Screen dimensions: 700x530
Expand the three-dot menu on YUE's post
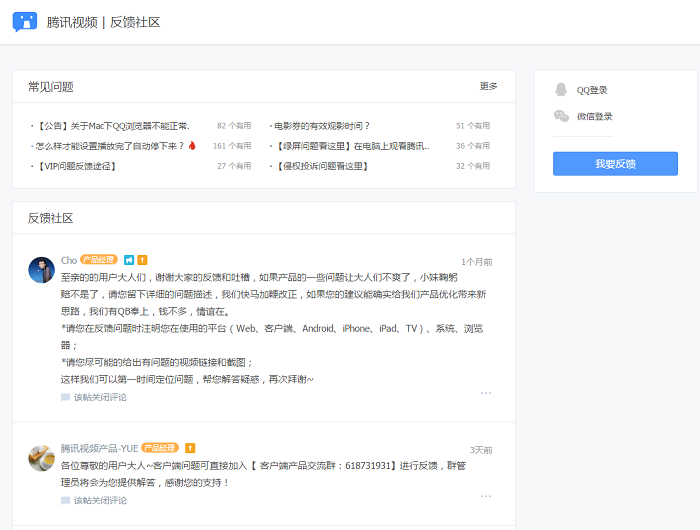[486, 497]
